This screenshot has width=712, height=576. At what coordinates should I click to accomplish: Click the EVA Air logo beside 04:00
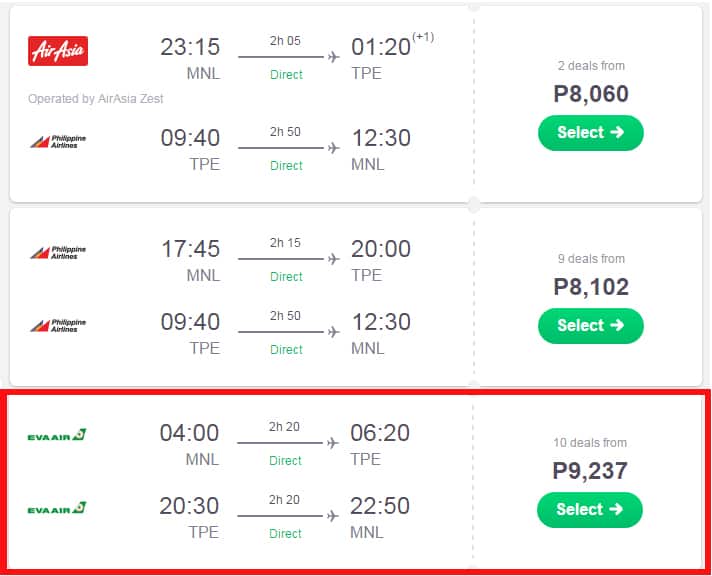click(57, 434)
